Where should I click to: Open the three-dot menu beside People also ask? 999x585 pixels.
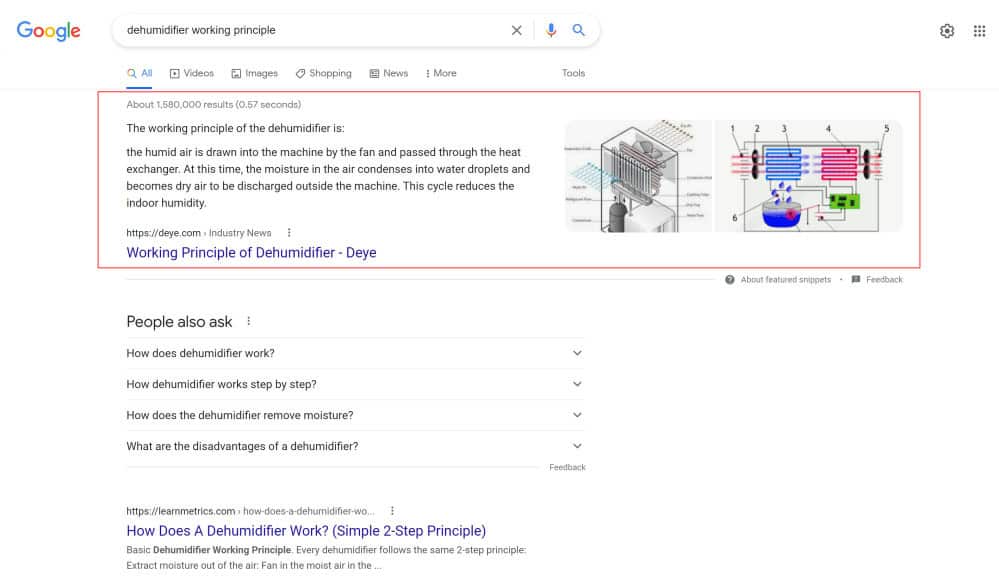pos(249,322)
